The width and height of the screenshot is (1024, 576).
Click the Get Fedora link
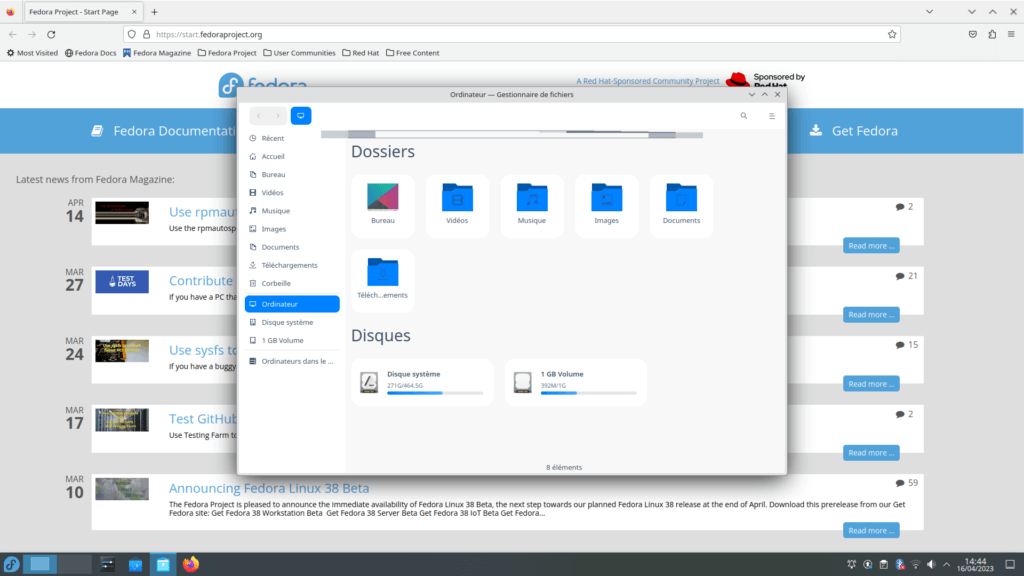854,131
